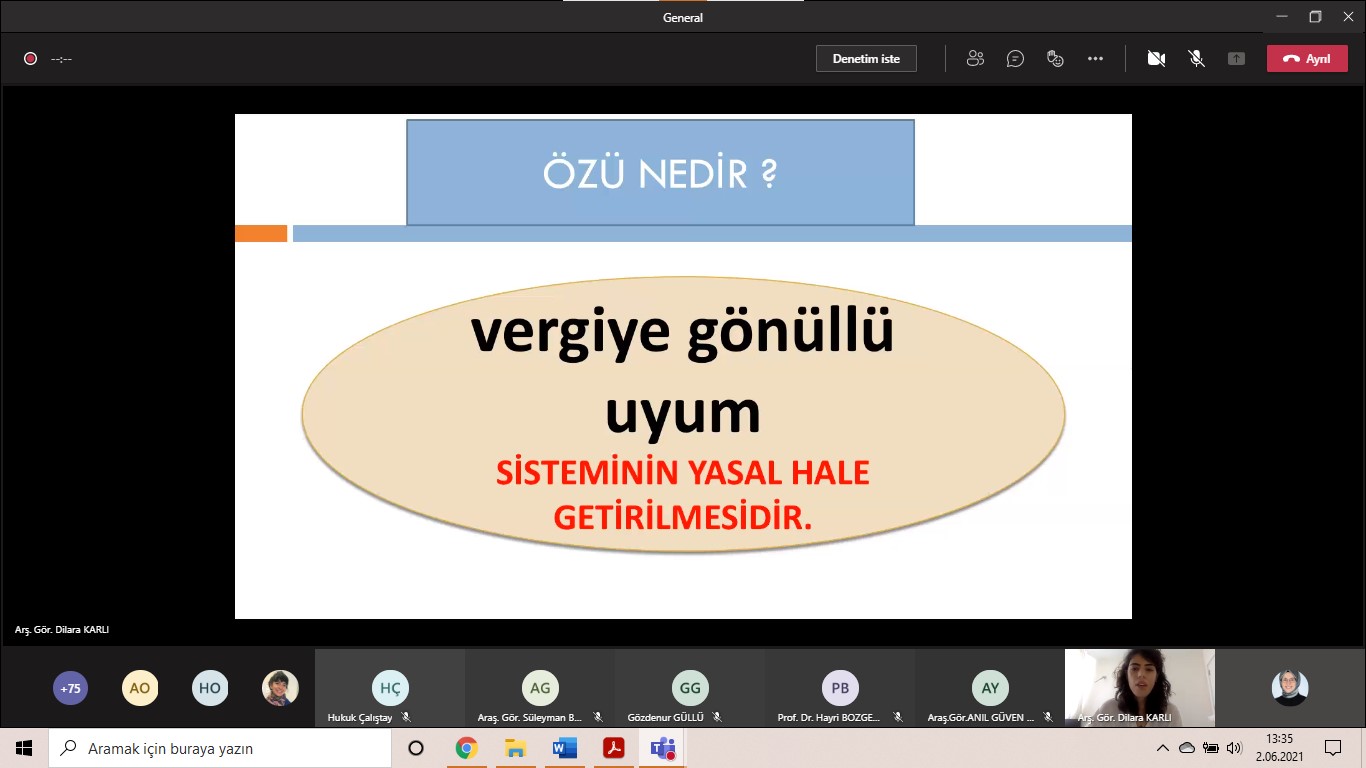The height and width of the screenshot is (768, 1366).
Task: Click the Denetim iste button
Action: tap(866, 59)
